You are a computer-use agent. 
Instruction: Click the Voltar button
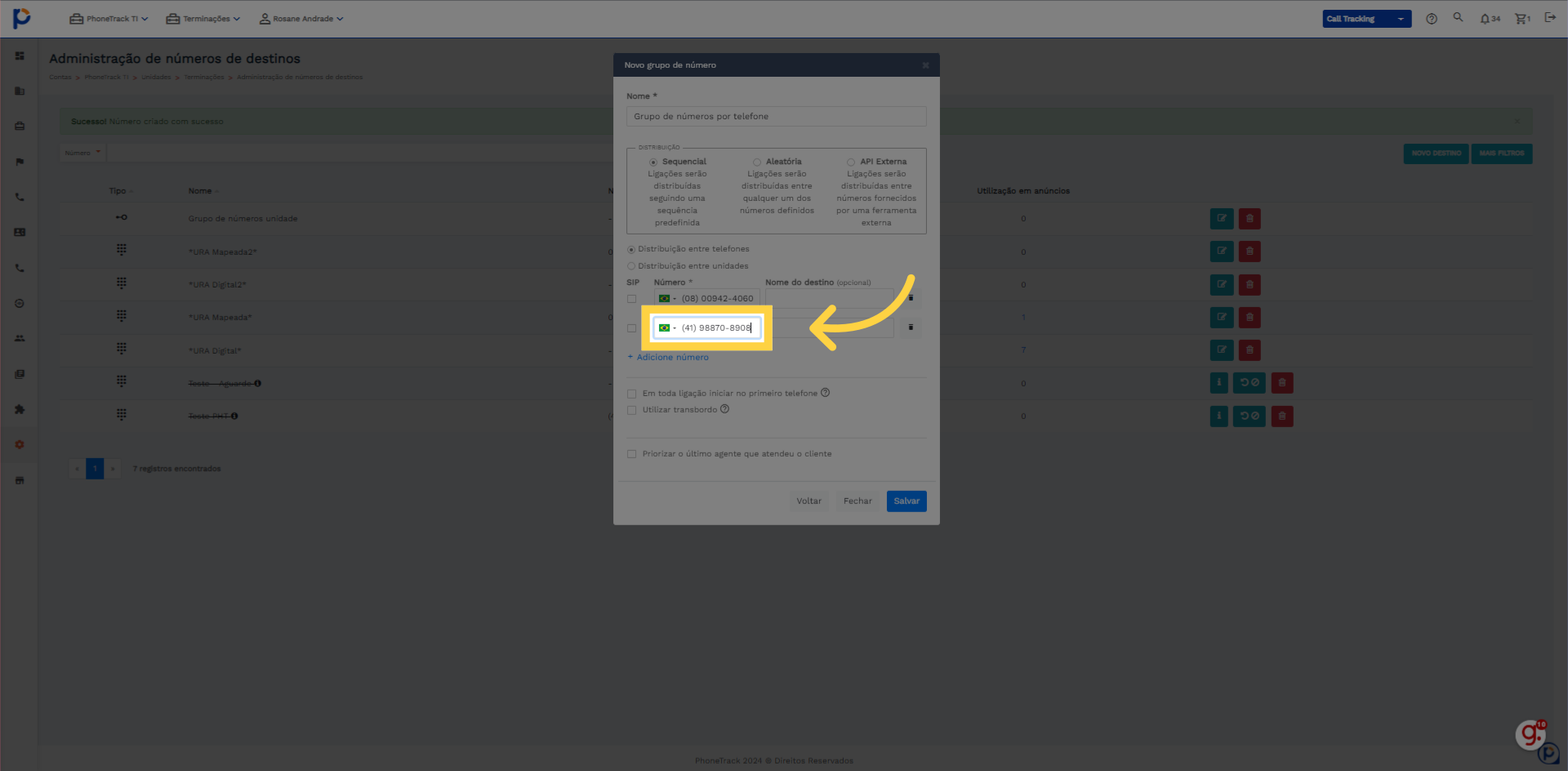point(809,501)
